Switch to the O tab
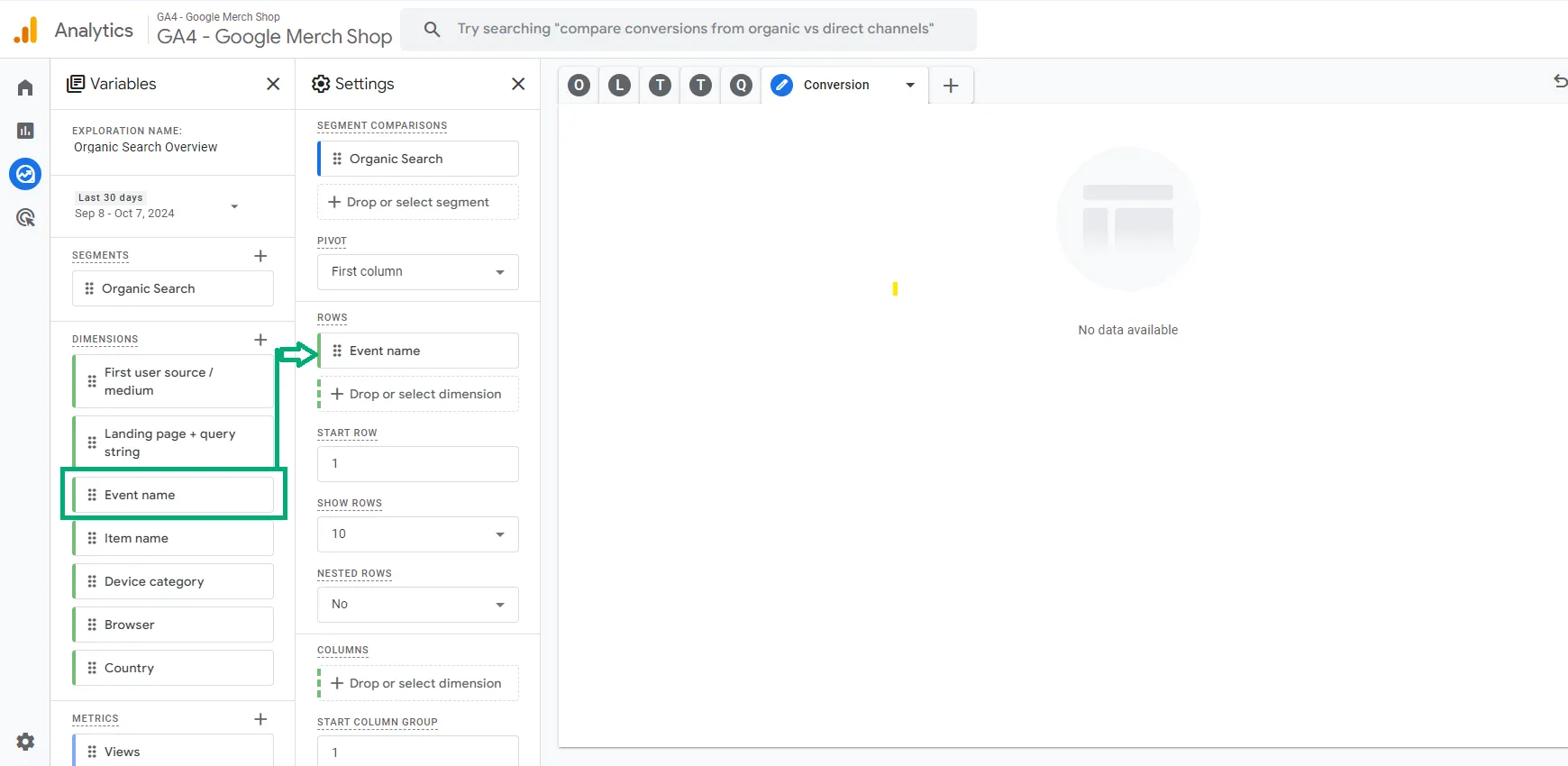Screen dimensions: 1568x766 click(x=579, y=85)
